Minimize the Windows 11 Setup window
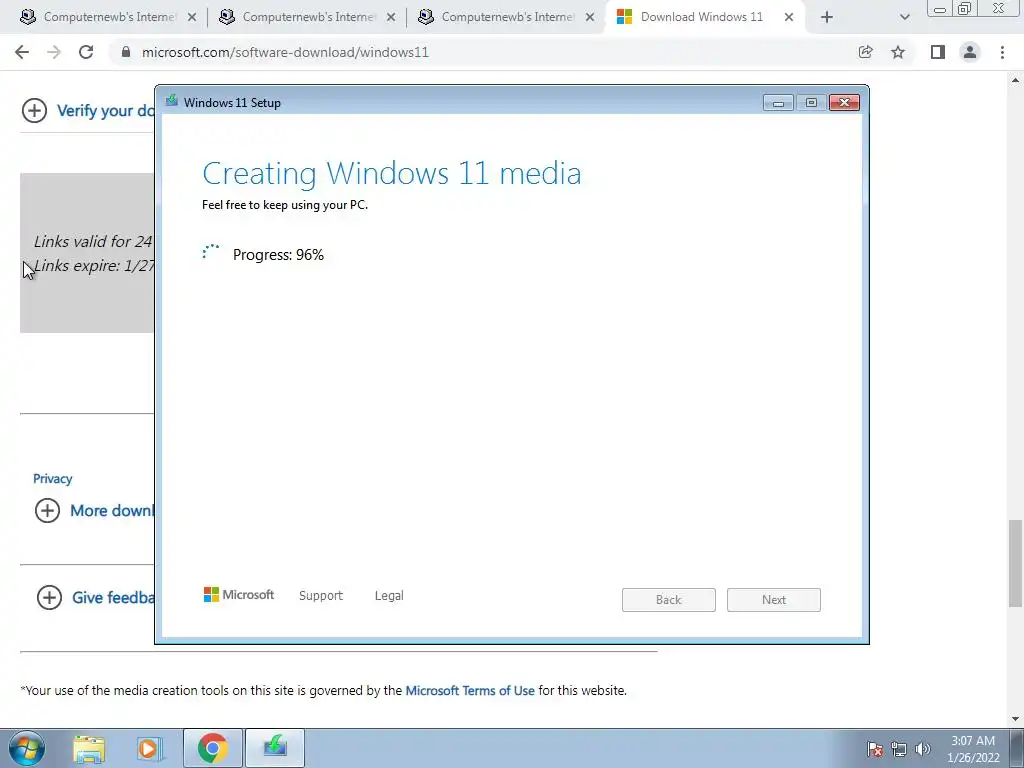 coord(778,103)
